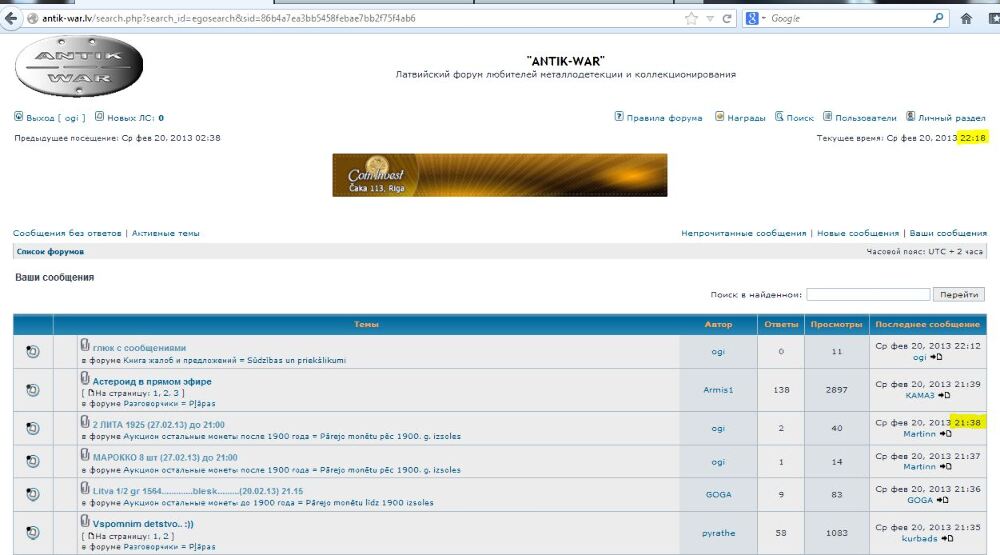The image size is (1000, 555).
Task: Open the URL history dropdown arrow in address bar
Action: point(710,18)
